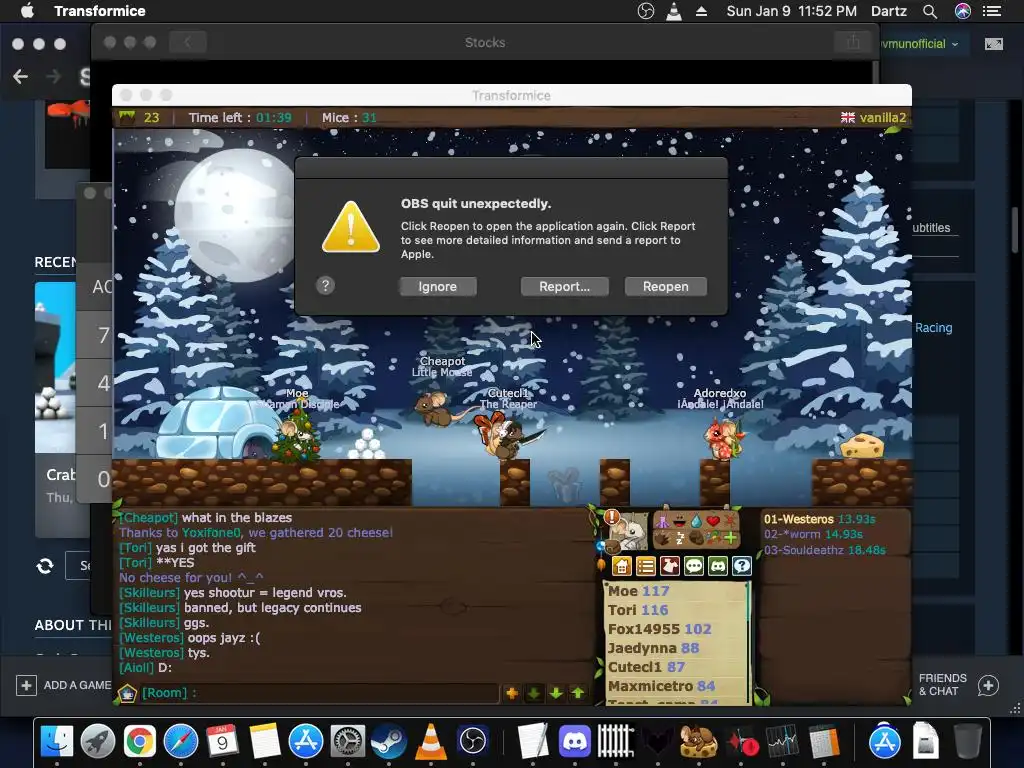Open Transformice mouse icon in Dock

[x=697, y=741]
